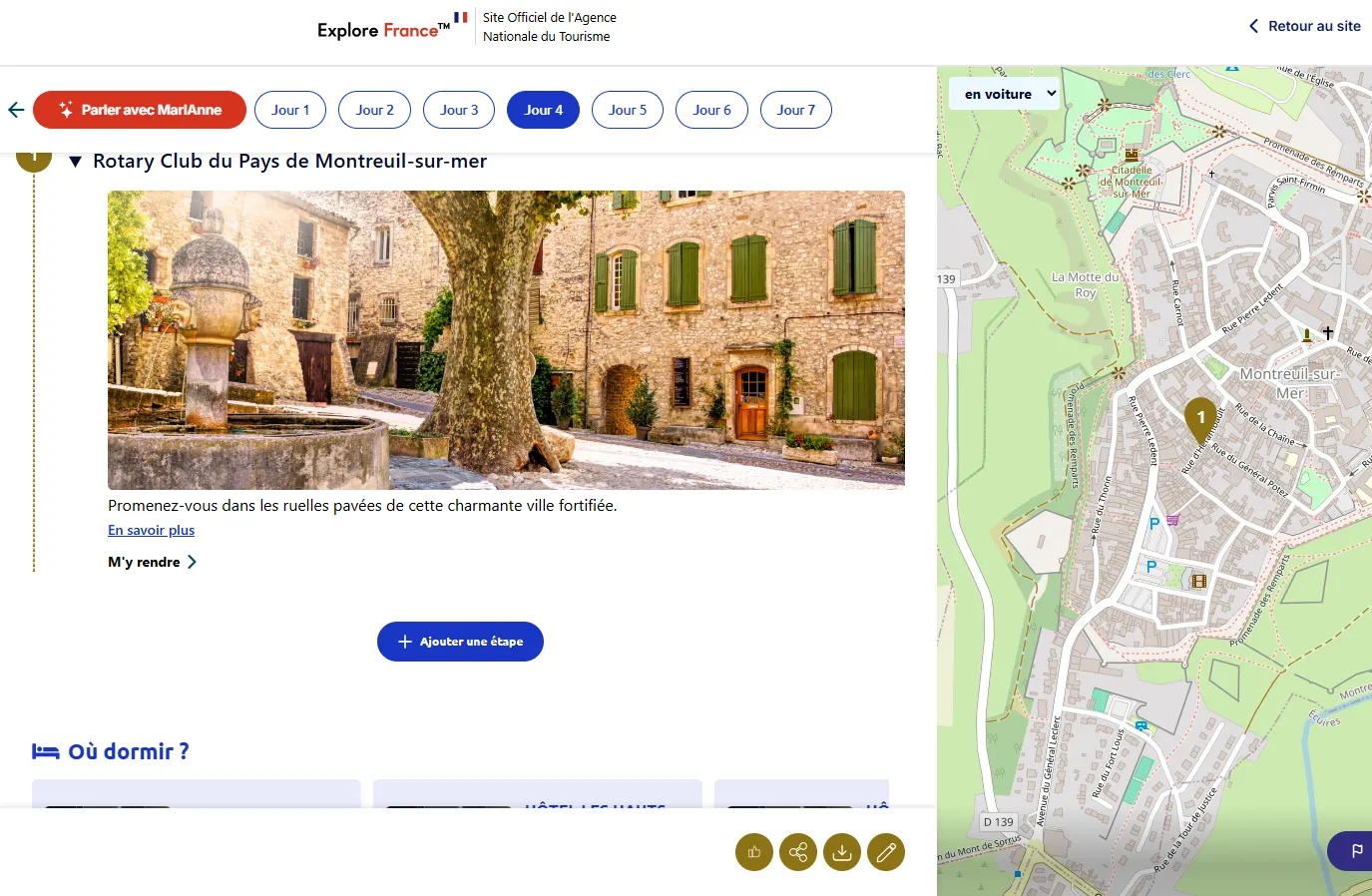
Task: Switch to the Jour 3 tab
Action: (x=459, y=110)
